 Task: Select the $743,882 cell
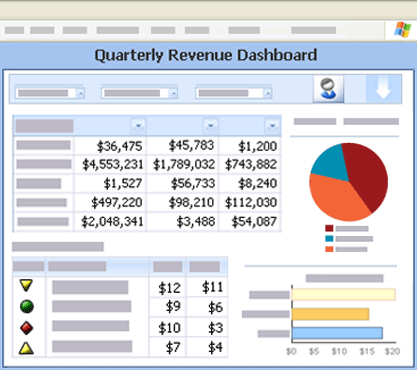250,165
